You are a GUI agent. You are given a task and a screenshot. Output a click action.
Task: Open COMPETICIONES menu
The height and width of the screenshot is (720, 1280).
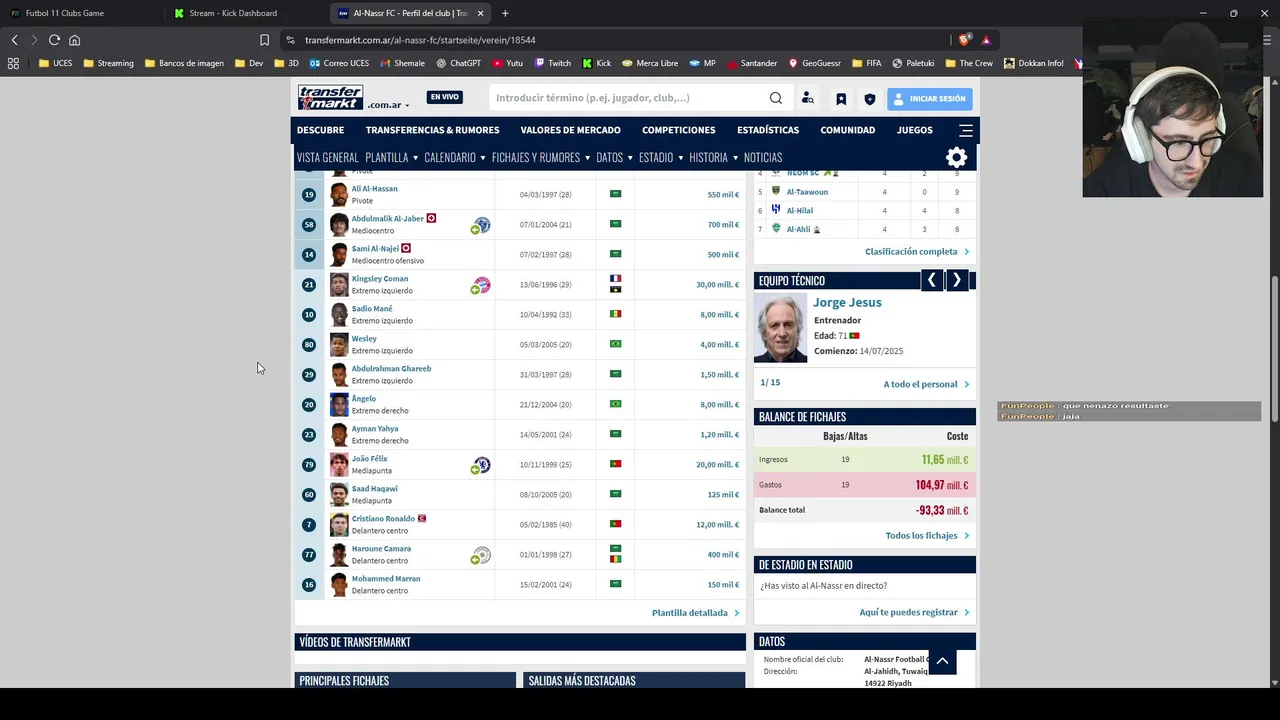coord(678,130)
